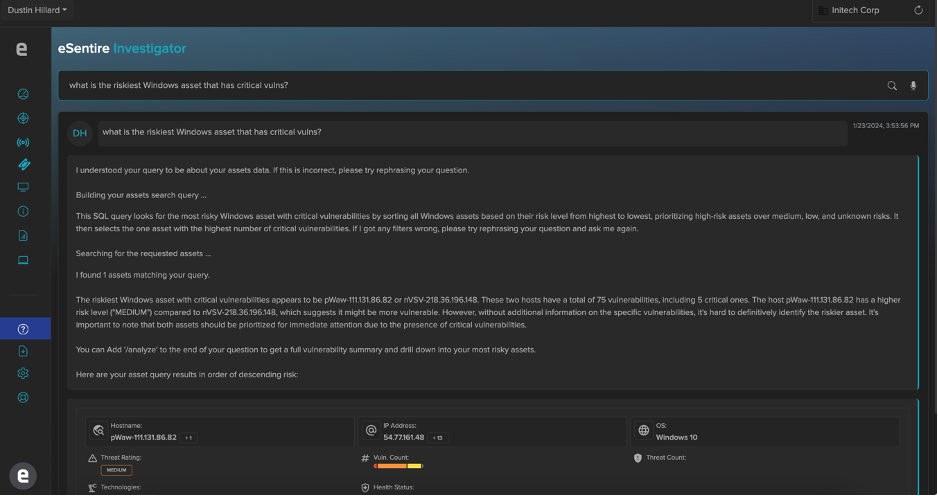
Task: Open the round eSentire chat bubble button
Action: point(23,476)
